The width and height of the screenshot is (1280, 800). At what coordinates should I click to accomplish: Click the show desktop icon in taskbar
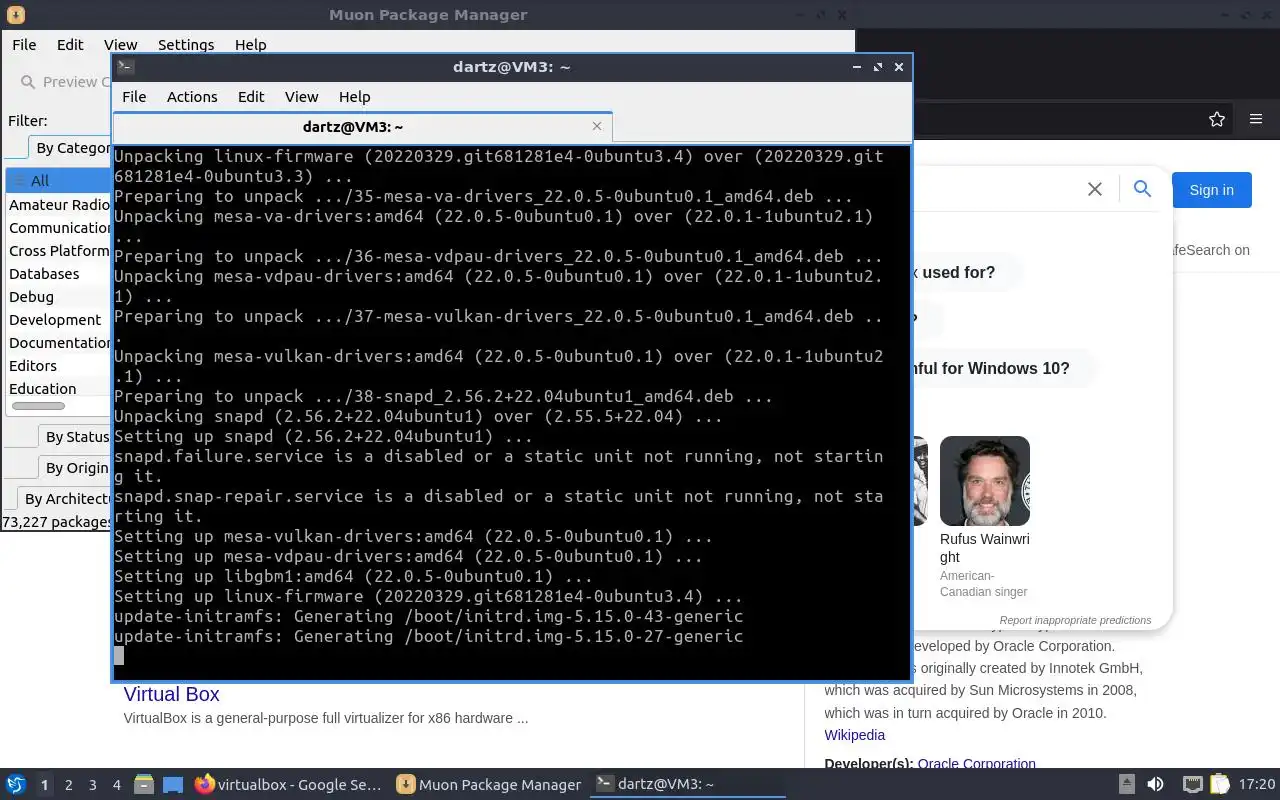[173, 785]
